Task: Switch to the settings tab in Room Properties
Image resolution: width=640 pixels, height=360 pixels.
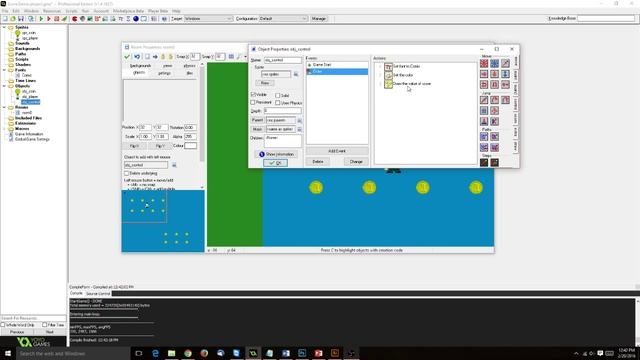Action: click(164, 73)
